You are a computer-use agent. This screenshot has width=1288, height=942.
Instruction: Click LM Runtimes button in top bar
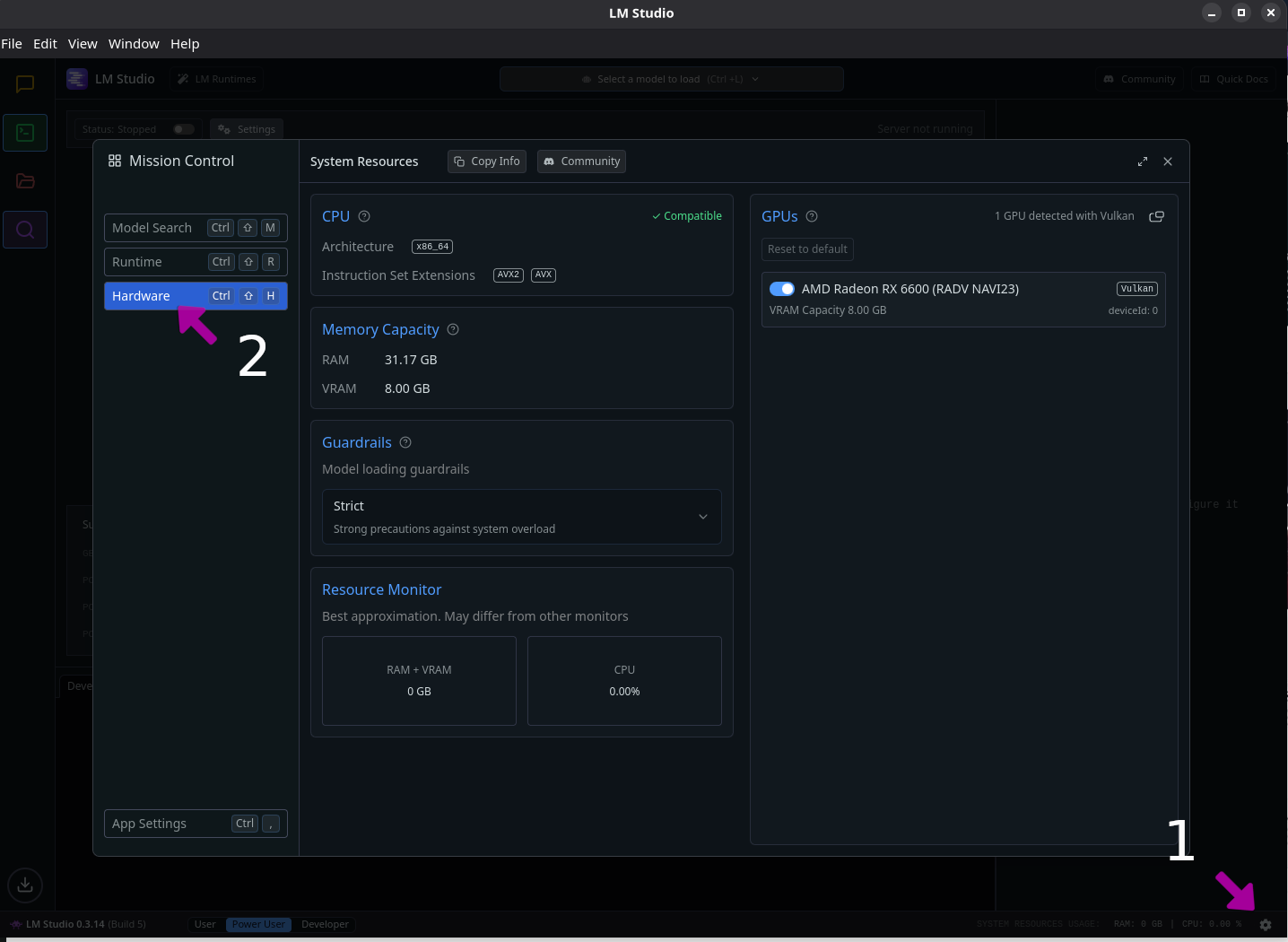217,79
